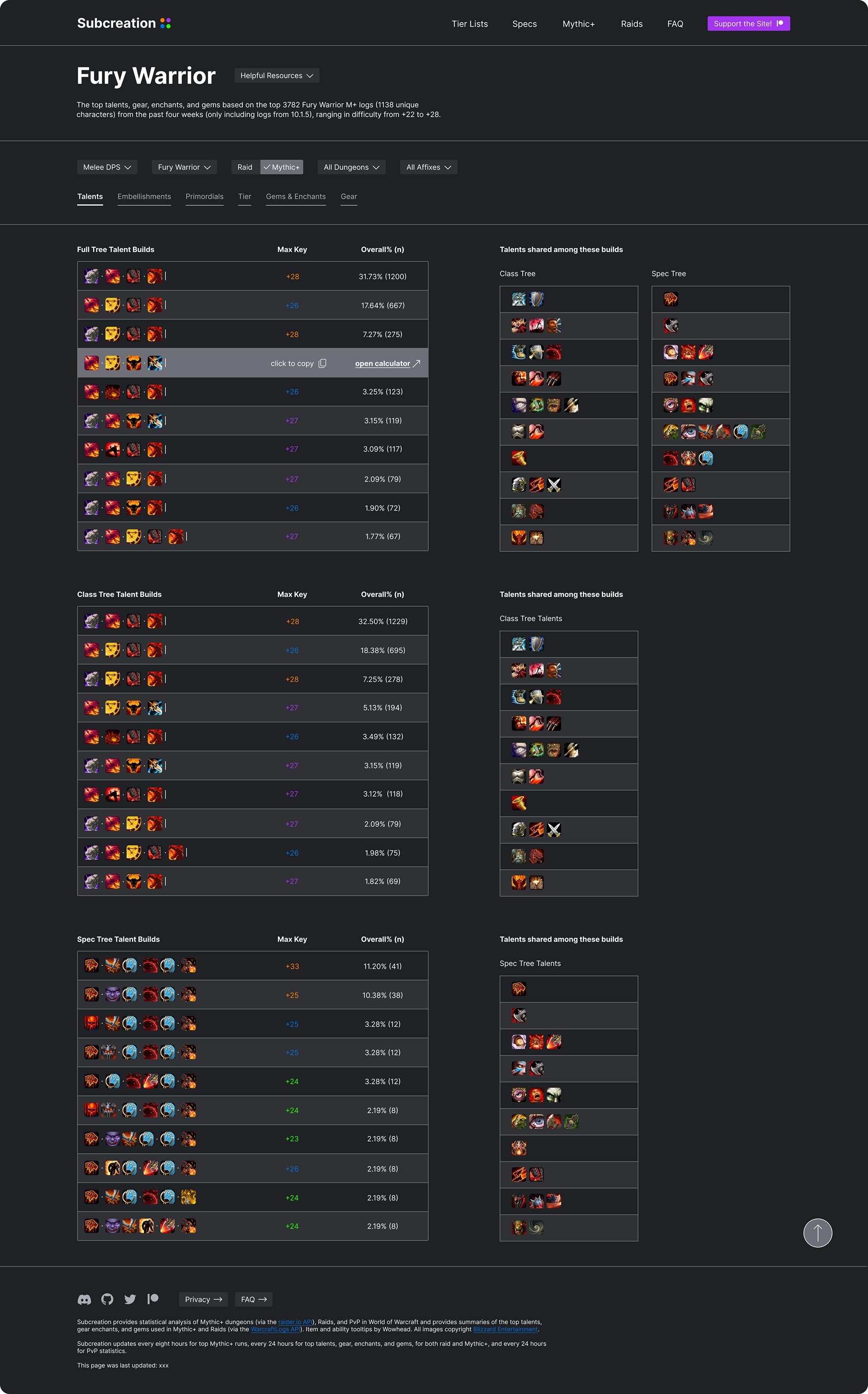
Task: Click the copy icon beside 'click to copy'
Action: [x=322, y=364]
